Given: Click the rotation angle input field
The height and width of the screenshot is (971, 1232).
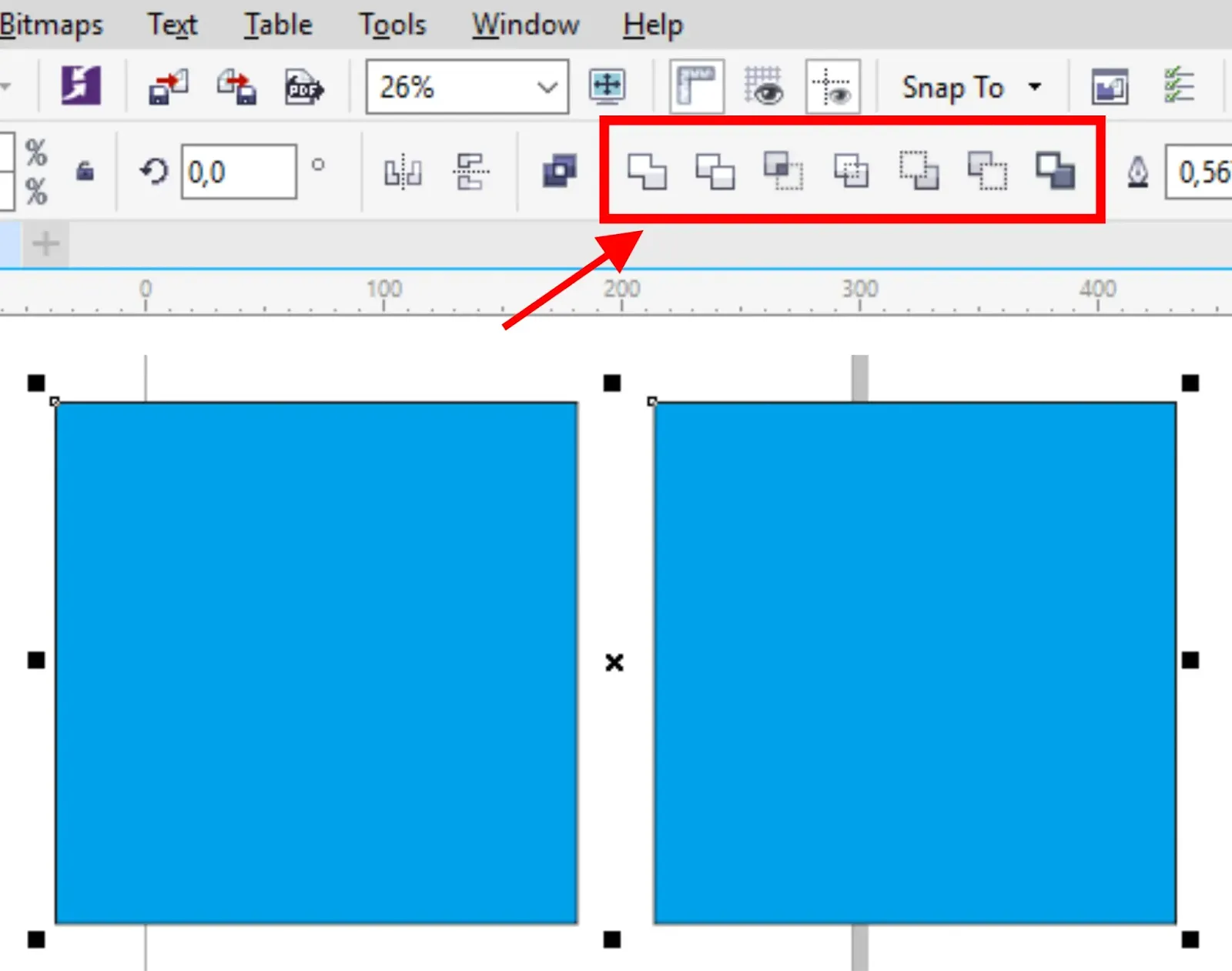Looking at the screenshot, I should coord(239,172).
